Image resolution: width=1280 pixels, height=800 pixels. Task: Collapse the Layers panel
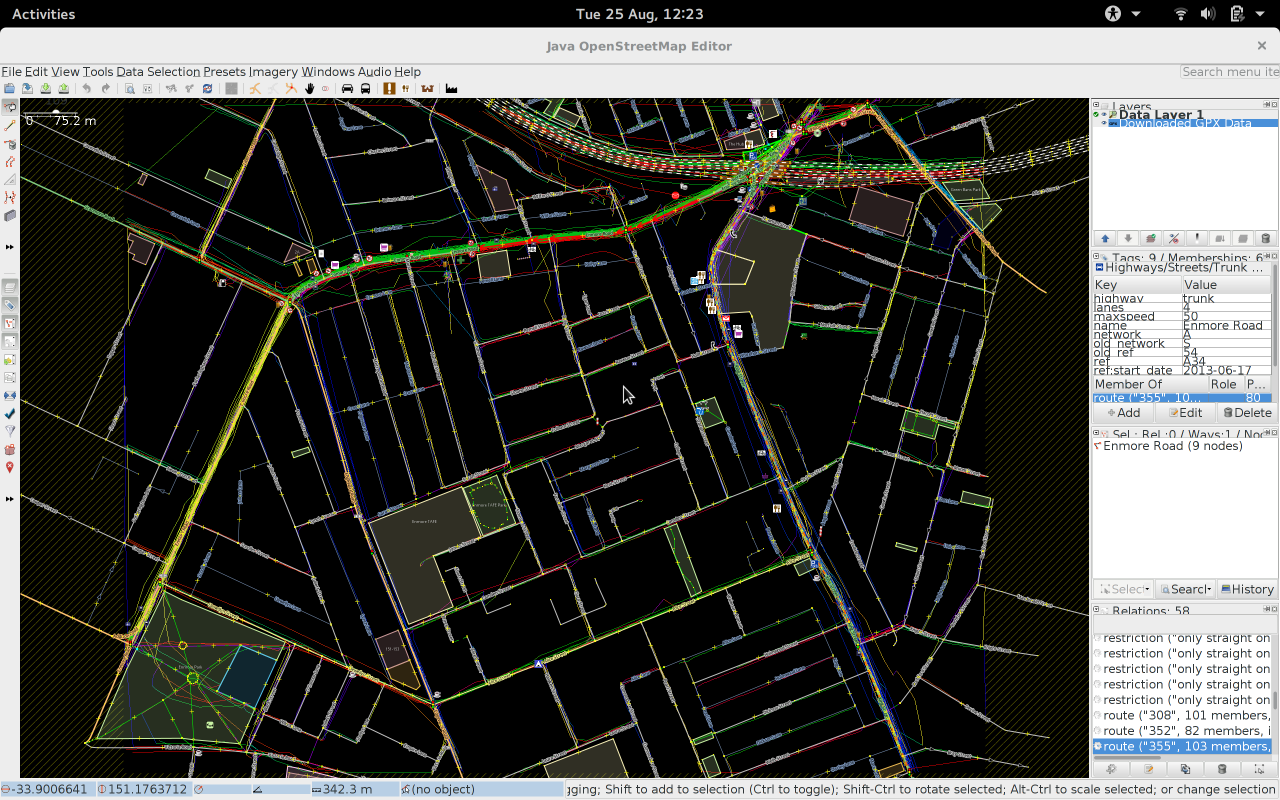coord(1096,105)
